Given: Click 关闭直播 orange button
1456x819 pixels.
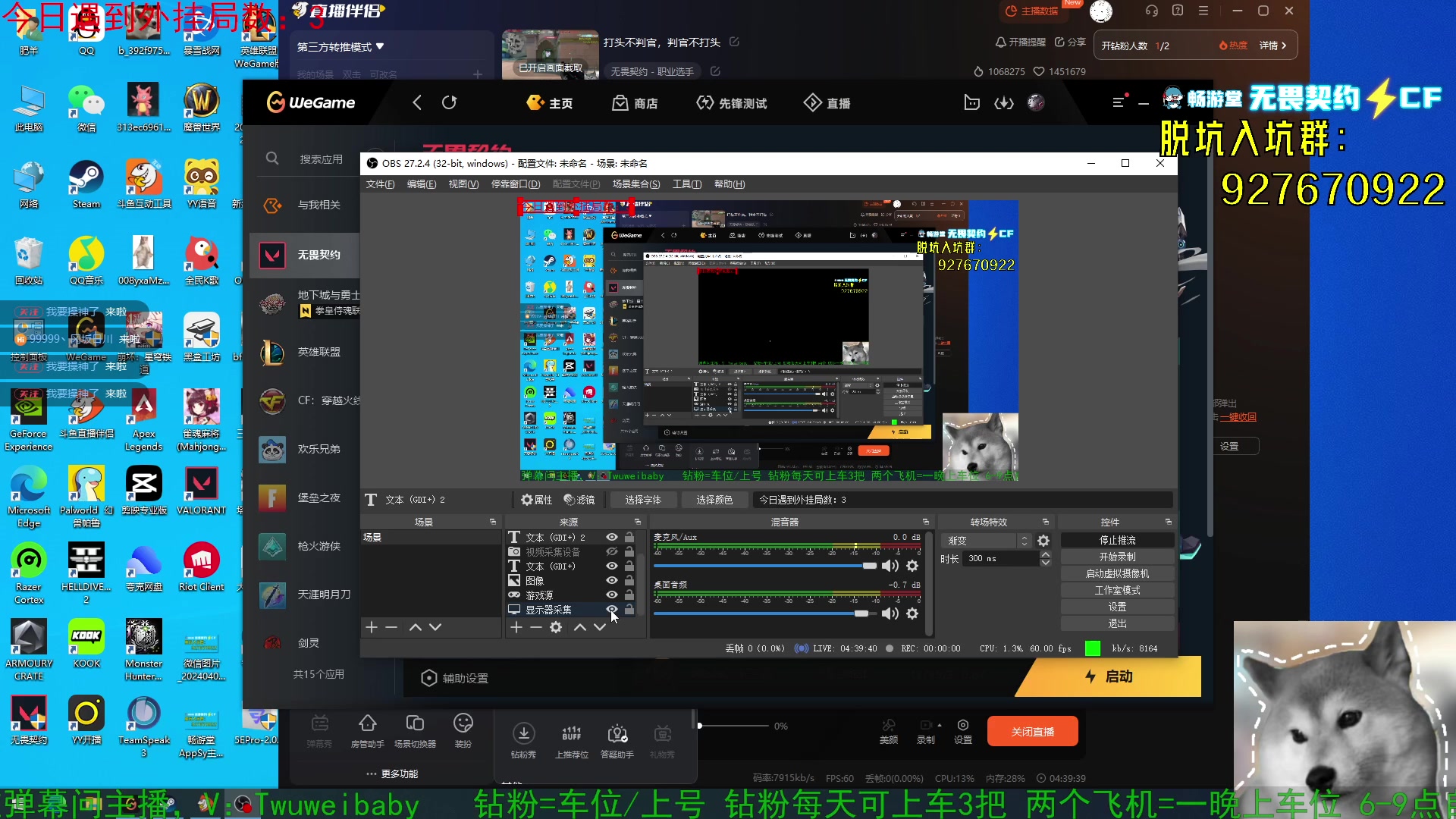Looking at the screenshot, I should (1032, 732).
